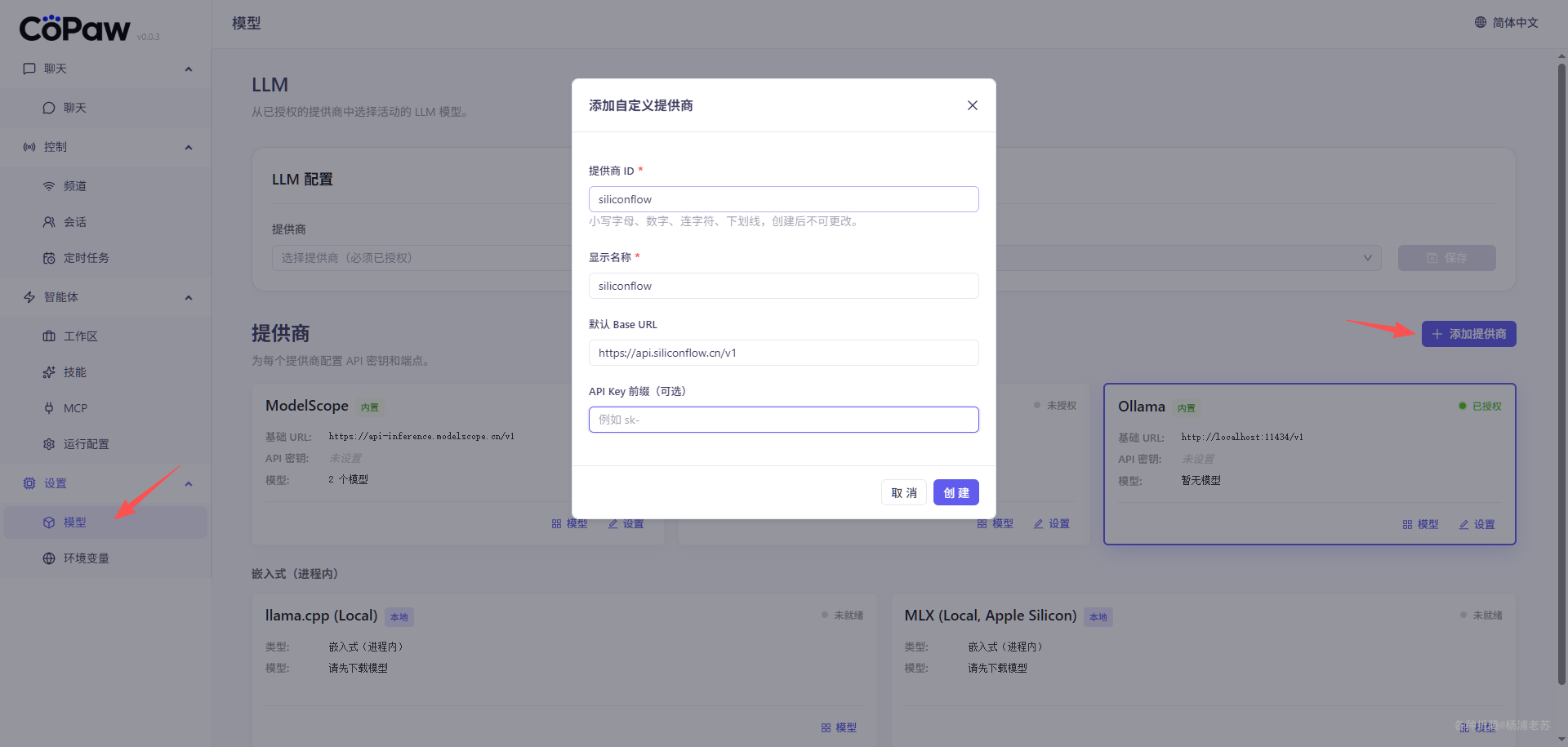Click the globe language icon
Screen dimensions: 1568x747
pos(1480,23)
